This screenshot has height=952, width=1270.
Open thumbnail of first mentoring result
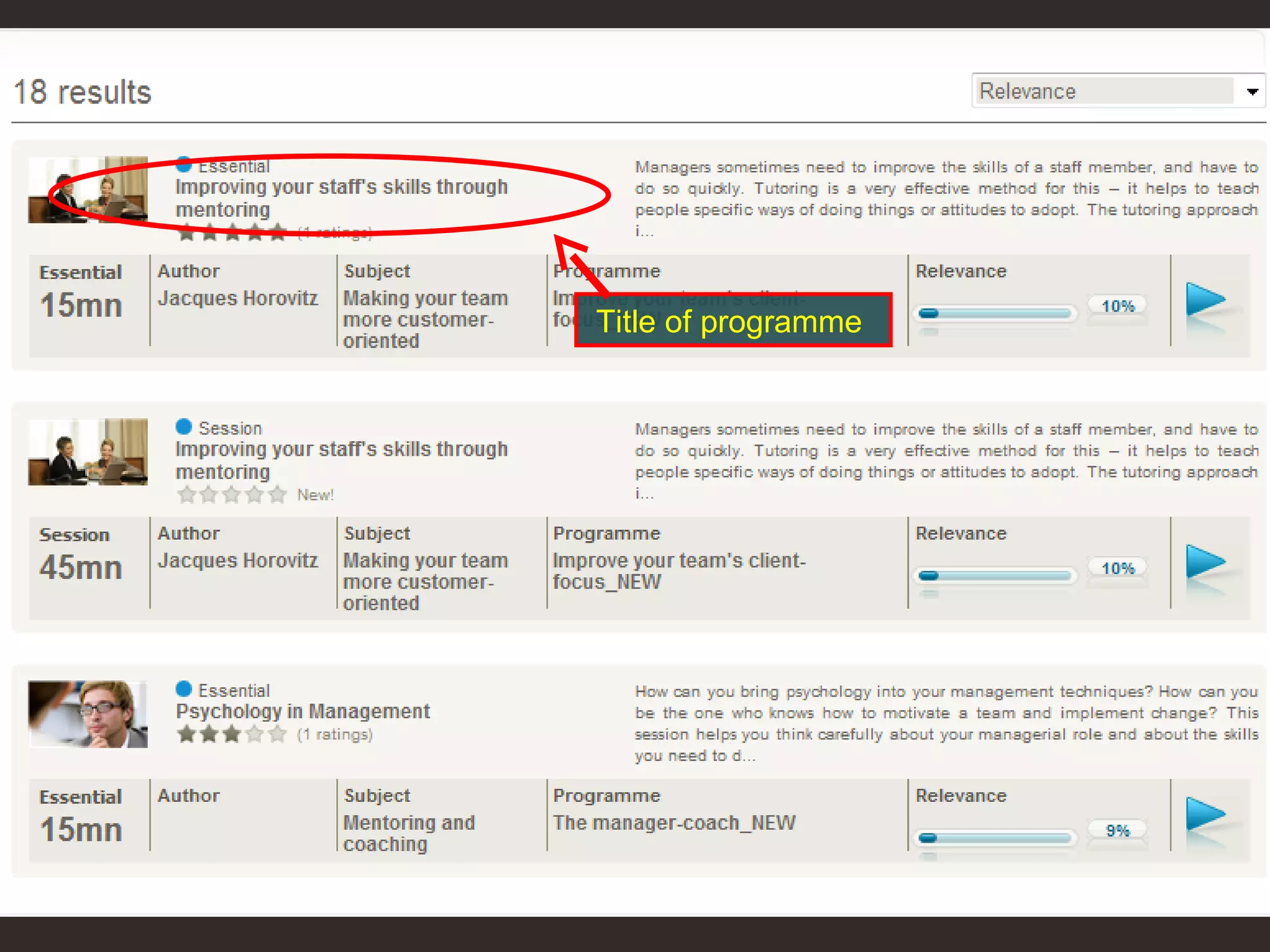(87, 190)
